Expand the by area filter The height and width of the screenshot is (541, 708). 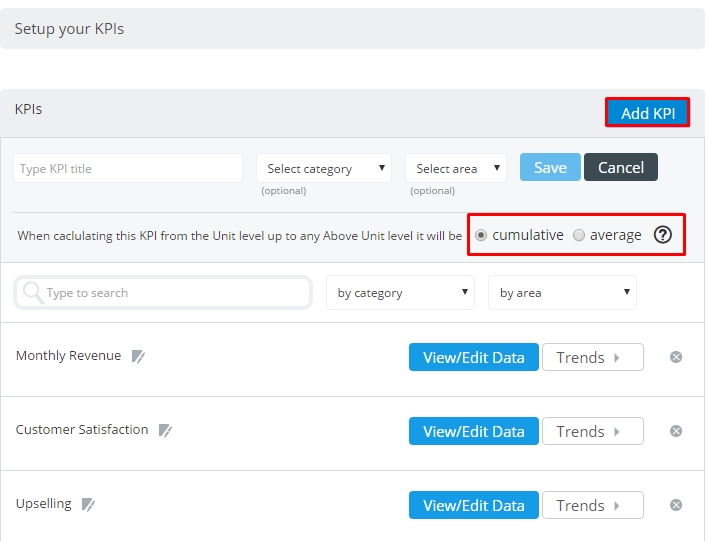[562, 293]
